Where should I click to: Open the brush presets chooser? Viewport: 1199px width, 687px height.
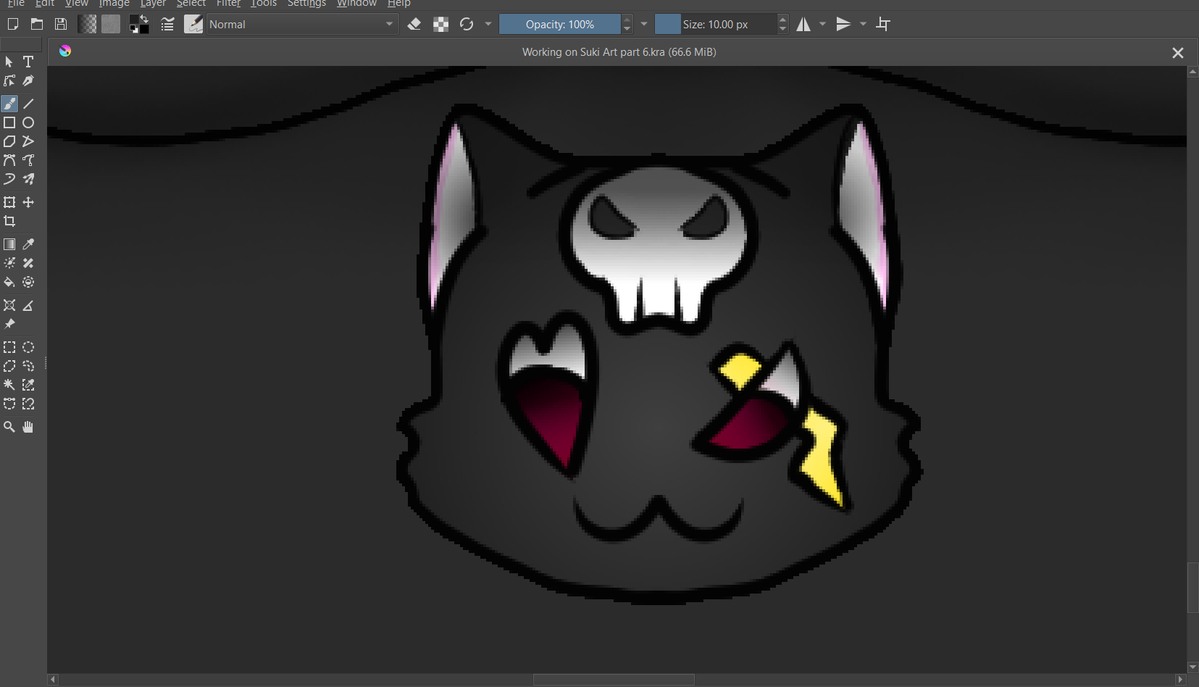point(193,24)
